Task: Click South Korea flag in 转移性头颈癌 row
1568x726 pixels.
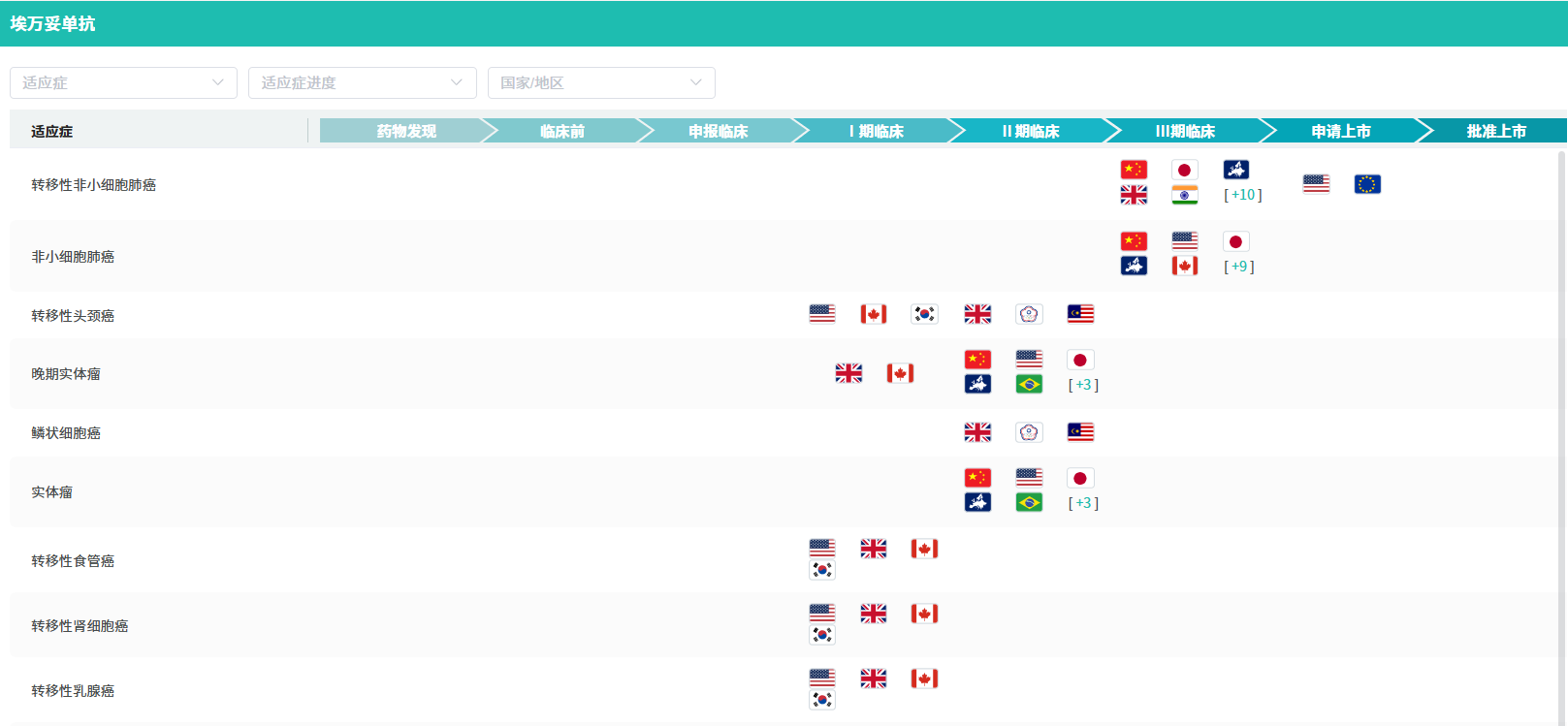Action: tap(925, 314)
